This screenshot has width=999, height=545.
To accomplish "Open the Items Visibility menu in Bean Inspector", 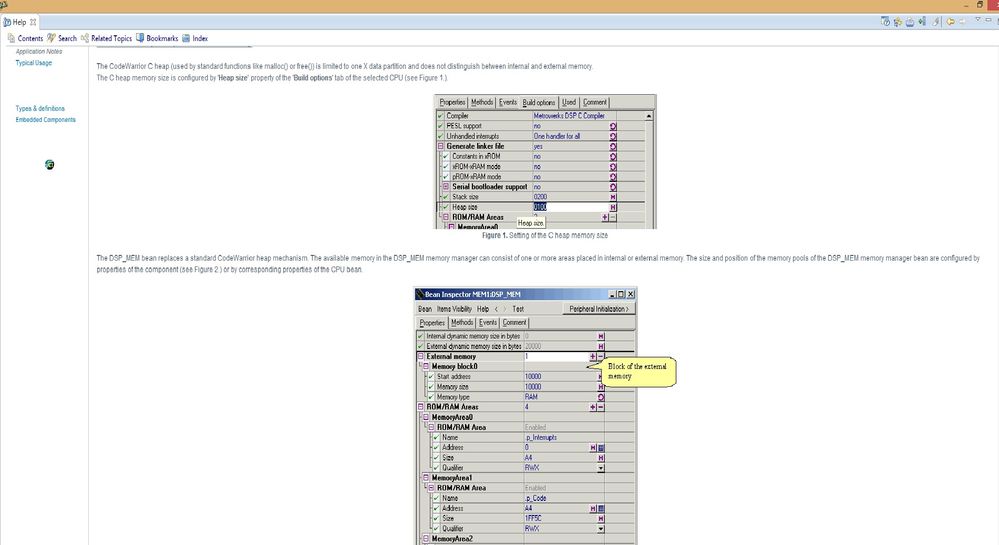I will point(454,309).
